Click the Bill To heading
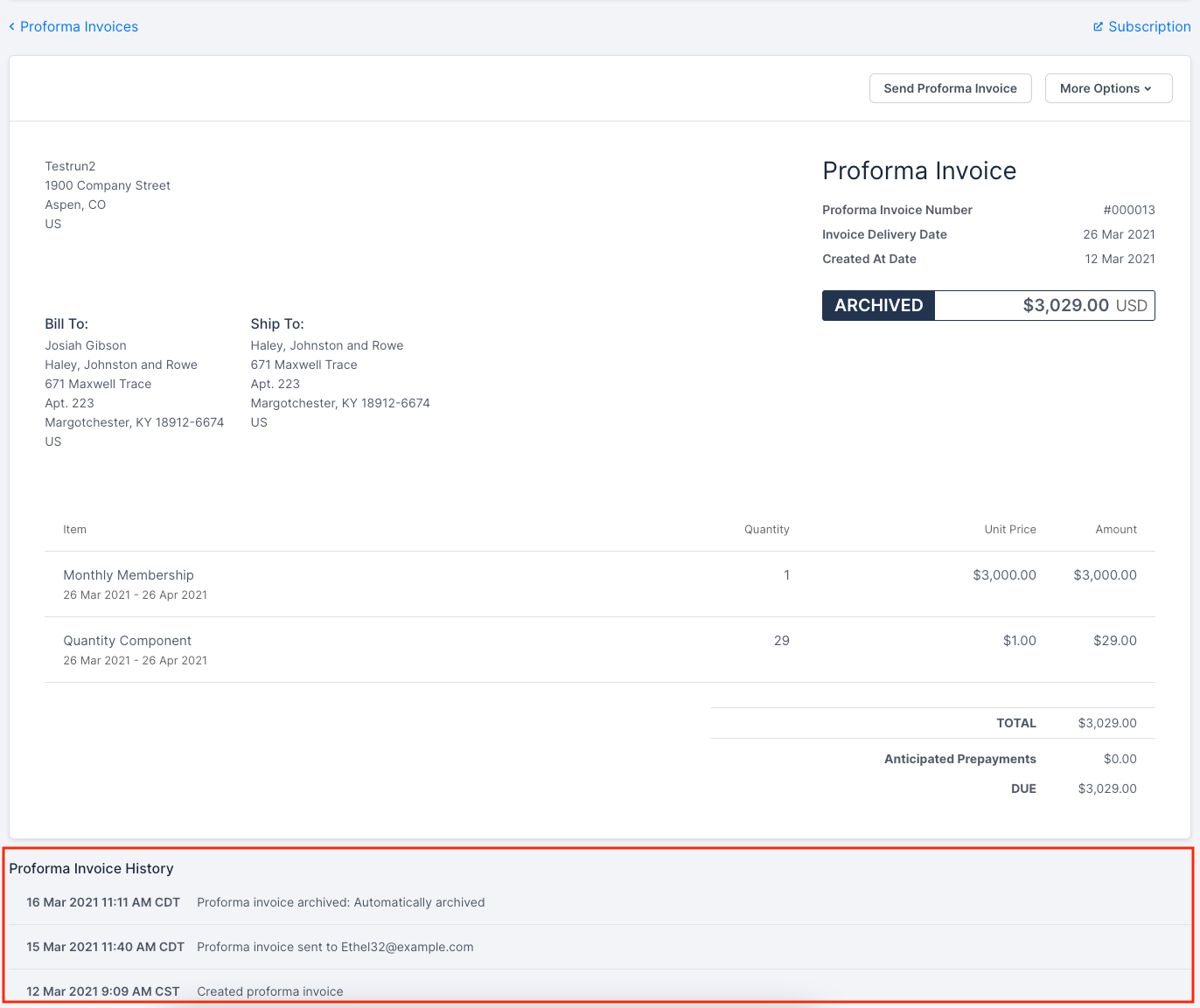1200x1008 pixels. [66, 324]
